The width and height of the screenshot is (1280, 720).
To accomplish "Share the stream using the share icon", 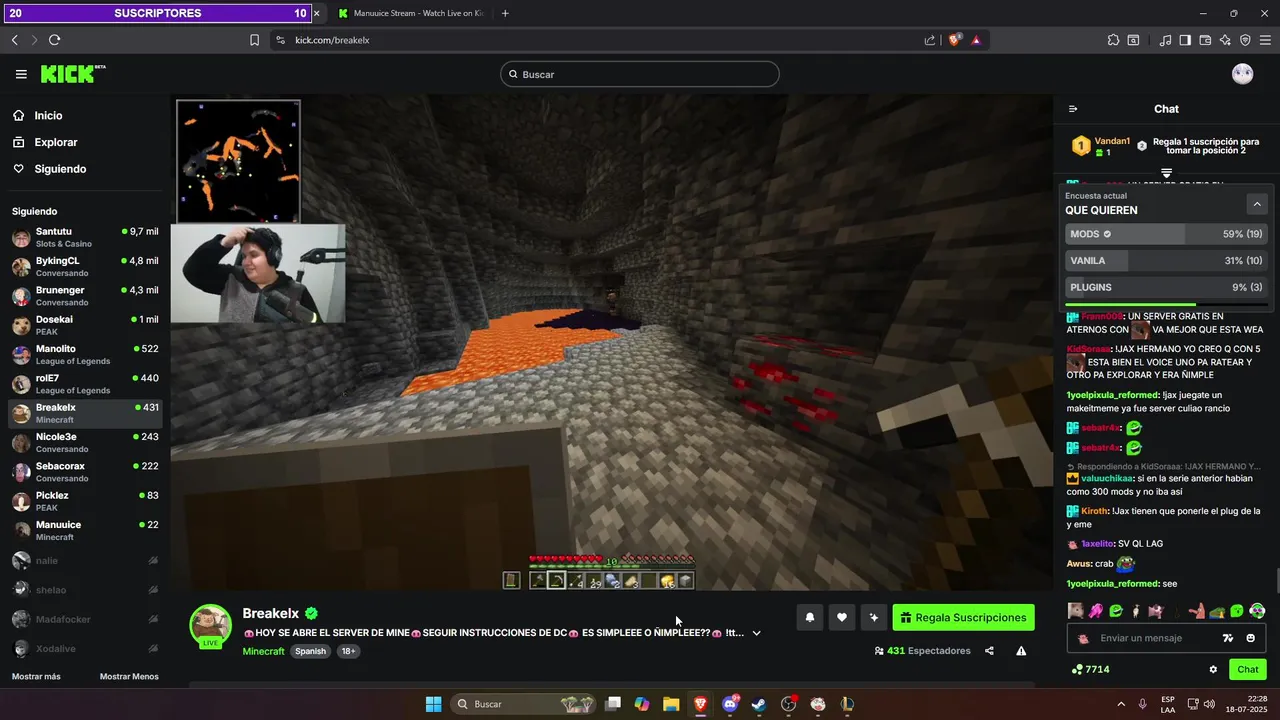I will pyautogui.click(x=989, y=651).
